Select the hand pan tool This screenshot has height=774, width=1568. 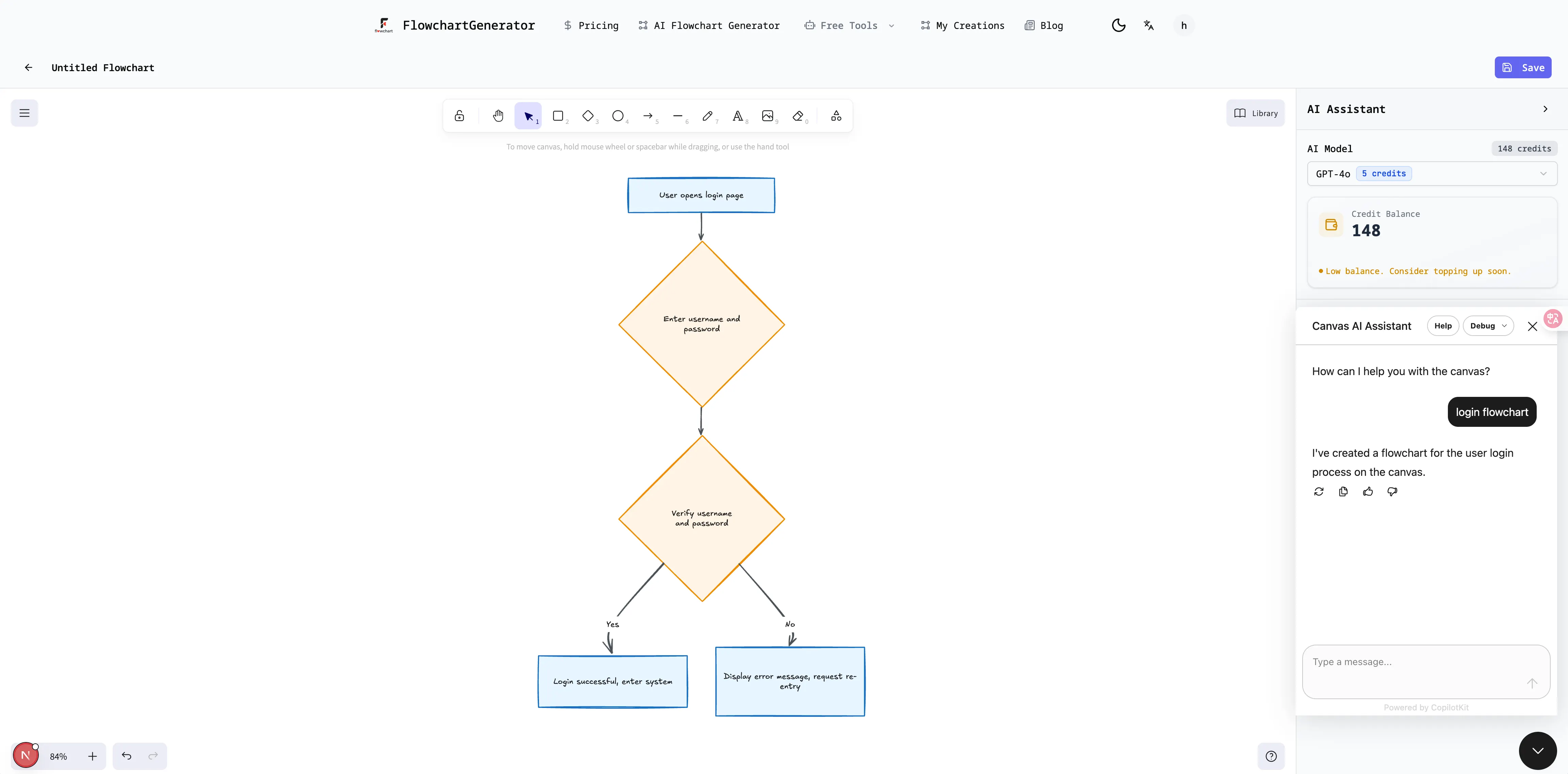click(498, 116)
